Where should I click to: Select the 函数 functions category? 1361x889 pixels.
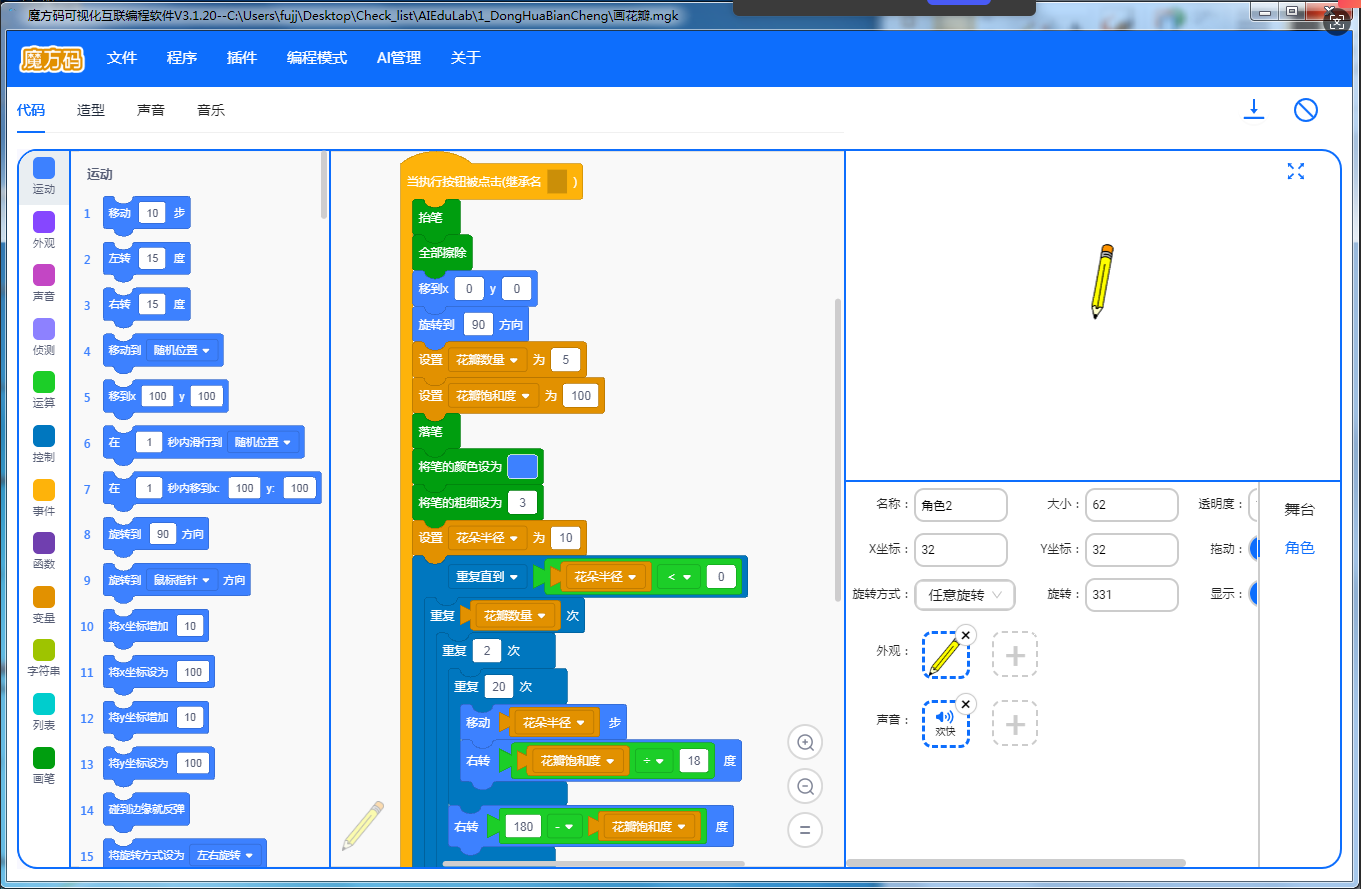coord(44,551)
